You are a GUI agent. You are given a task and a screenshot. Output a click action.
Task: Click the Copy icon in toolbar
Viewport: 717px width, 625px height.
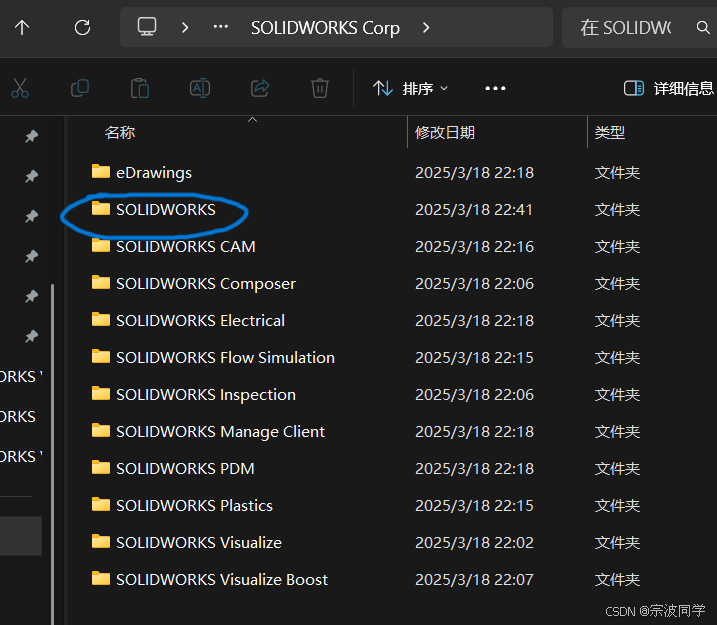[x=80, y=88]
